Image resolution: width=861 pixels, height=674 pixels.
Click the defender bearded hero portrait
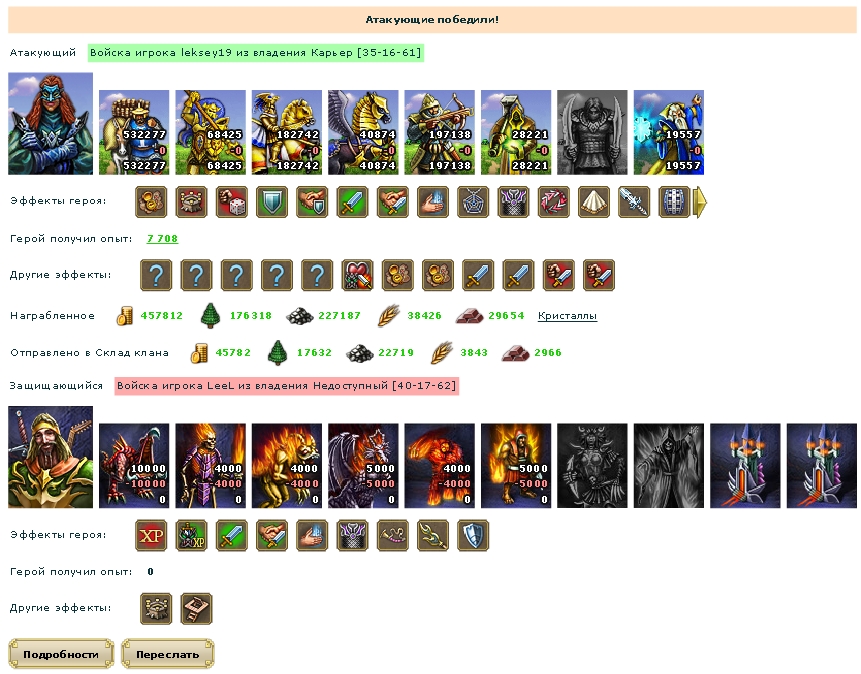(51, 457)
